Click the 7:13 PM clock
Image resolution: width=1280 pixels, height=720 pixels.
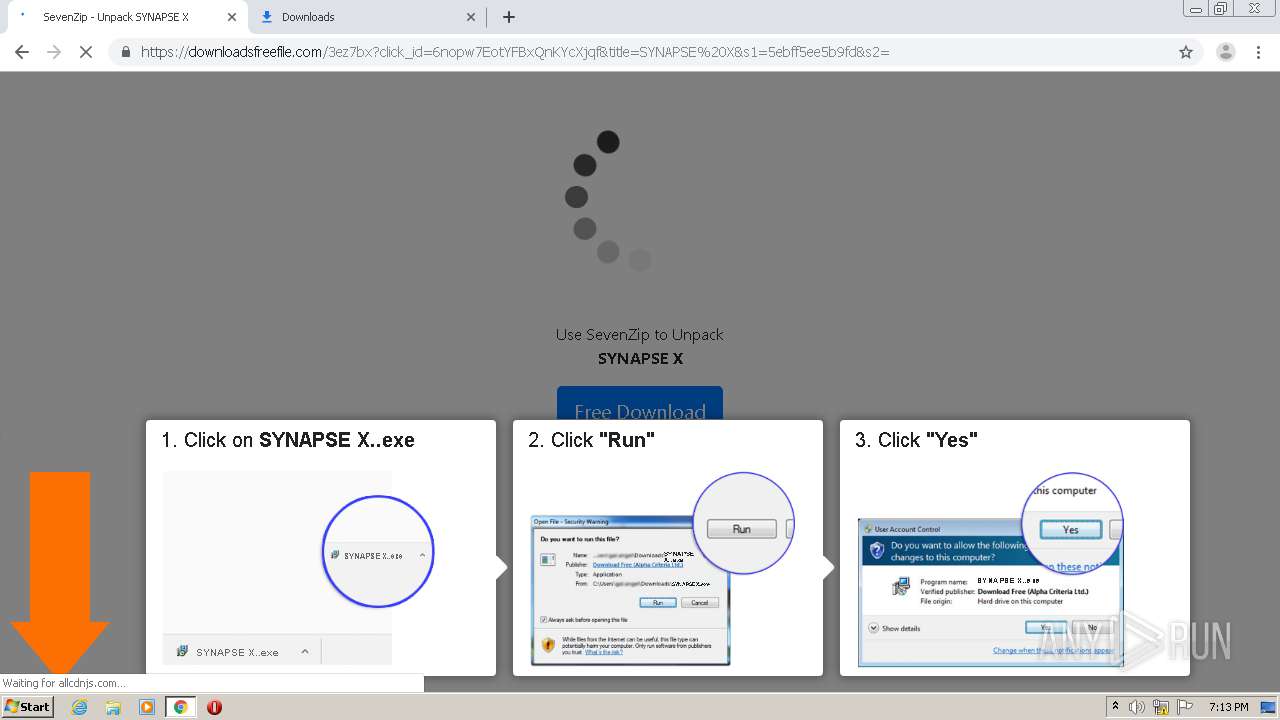(x=1229, y=707)
